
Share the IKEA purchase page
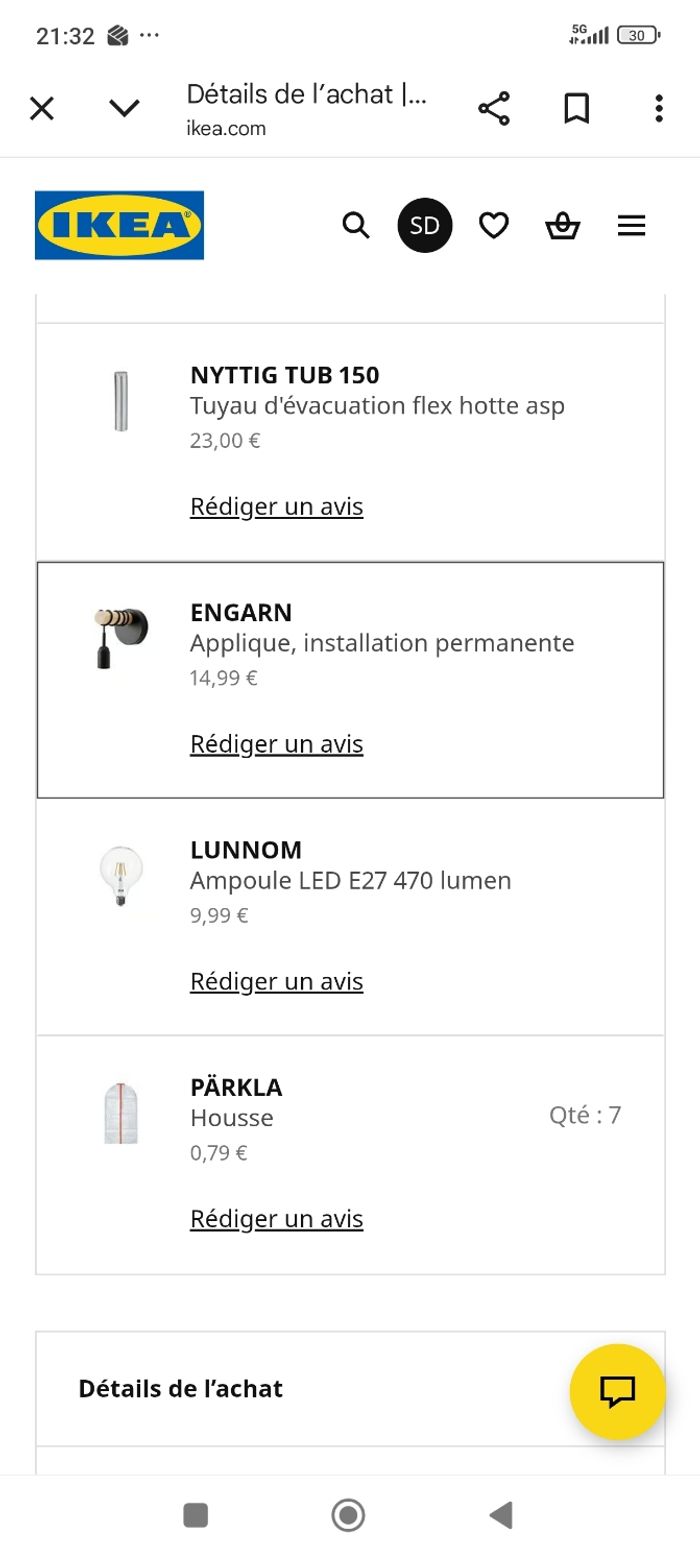(x=494, y=108)
